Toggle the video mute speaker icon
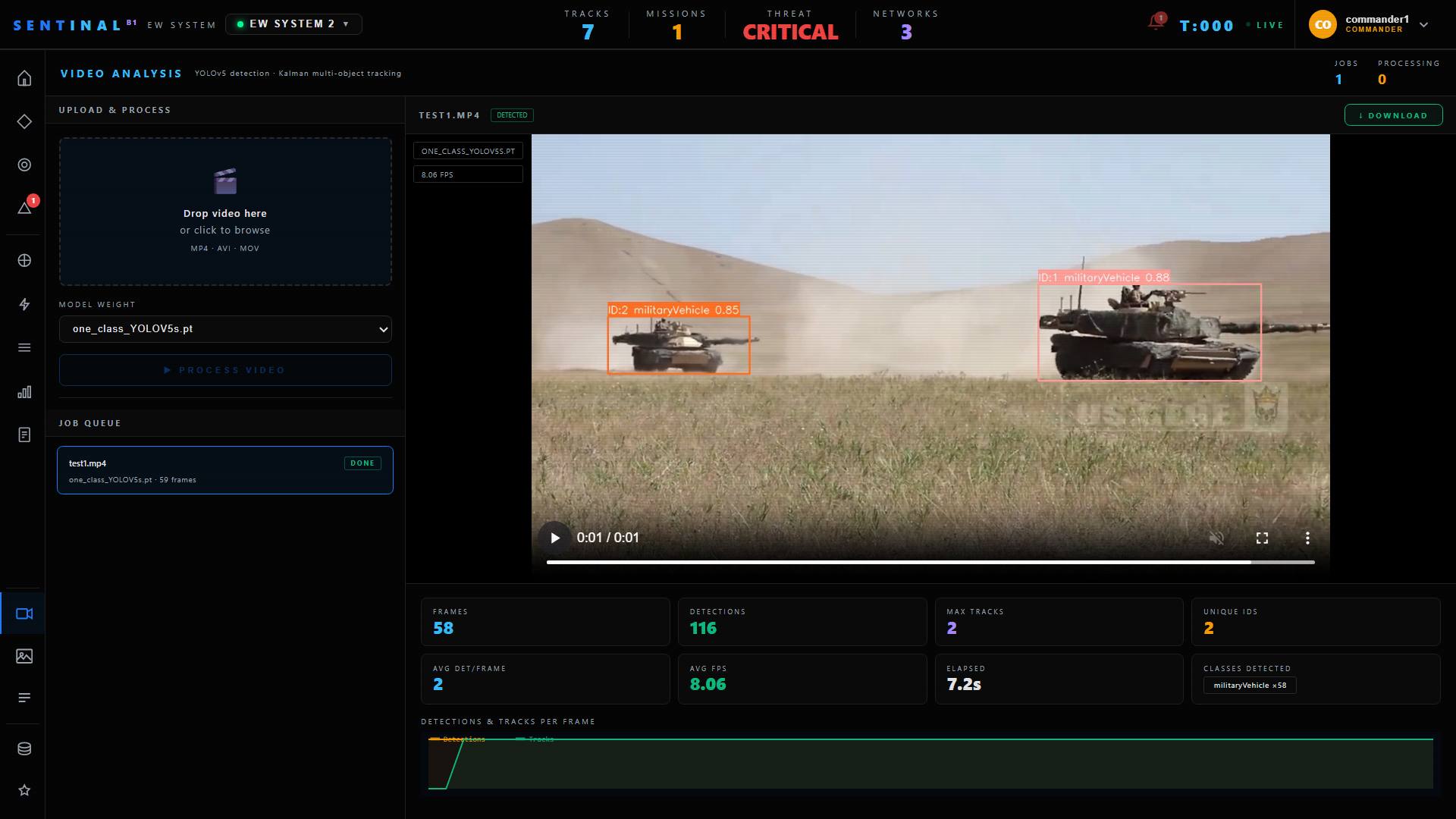 [x=1216, y=538]
